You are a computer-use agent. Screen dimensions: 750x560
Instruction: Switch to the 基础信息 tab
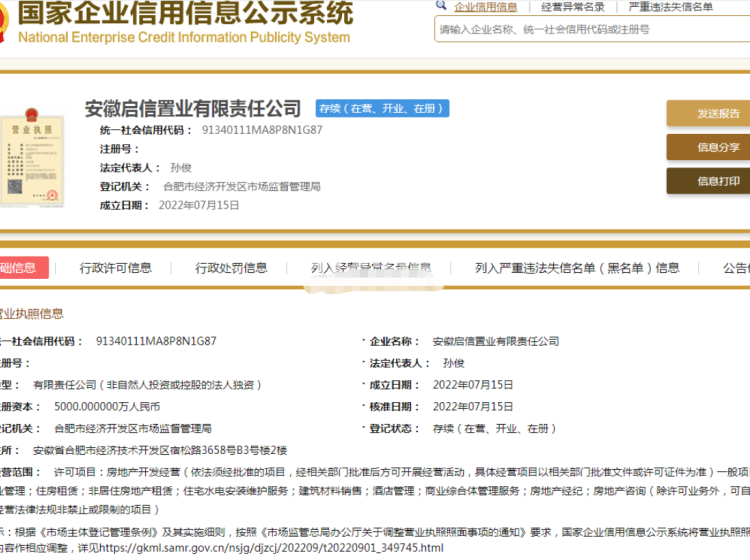tap(18, 268)
